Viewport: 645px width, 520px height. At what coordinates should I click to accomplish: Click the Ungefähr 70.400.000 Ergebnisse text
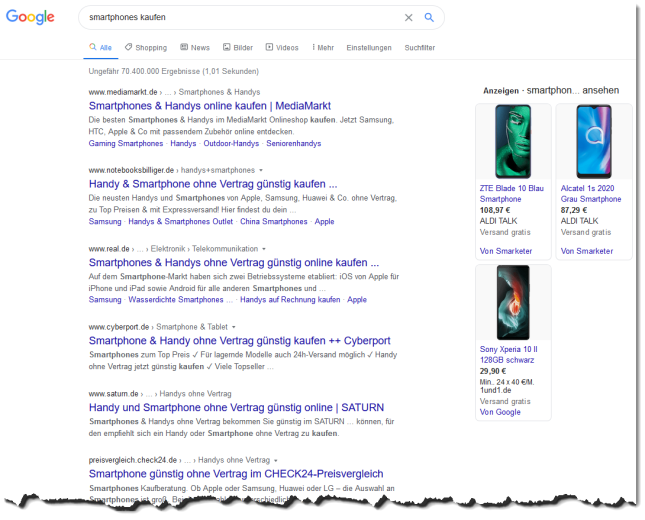[174, 71]
